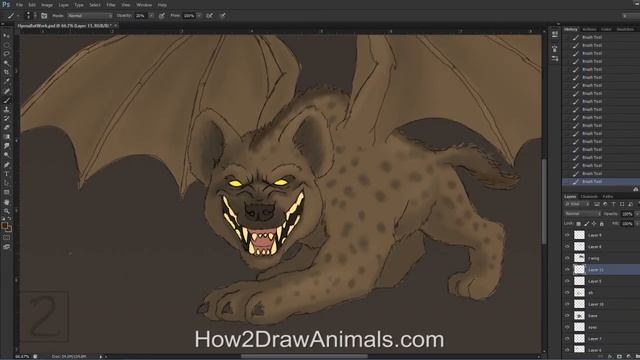Select the last Brush Tool history state

tap(601, 181)
